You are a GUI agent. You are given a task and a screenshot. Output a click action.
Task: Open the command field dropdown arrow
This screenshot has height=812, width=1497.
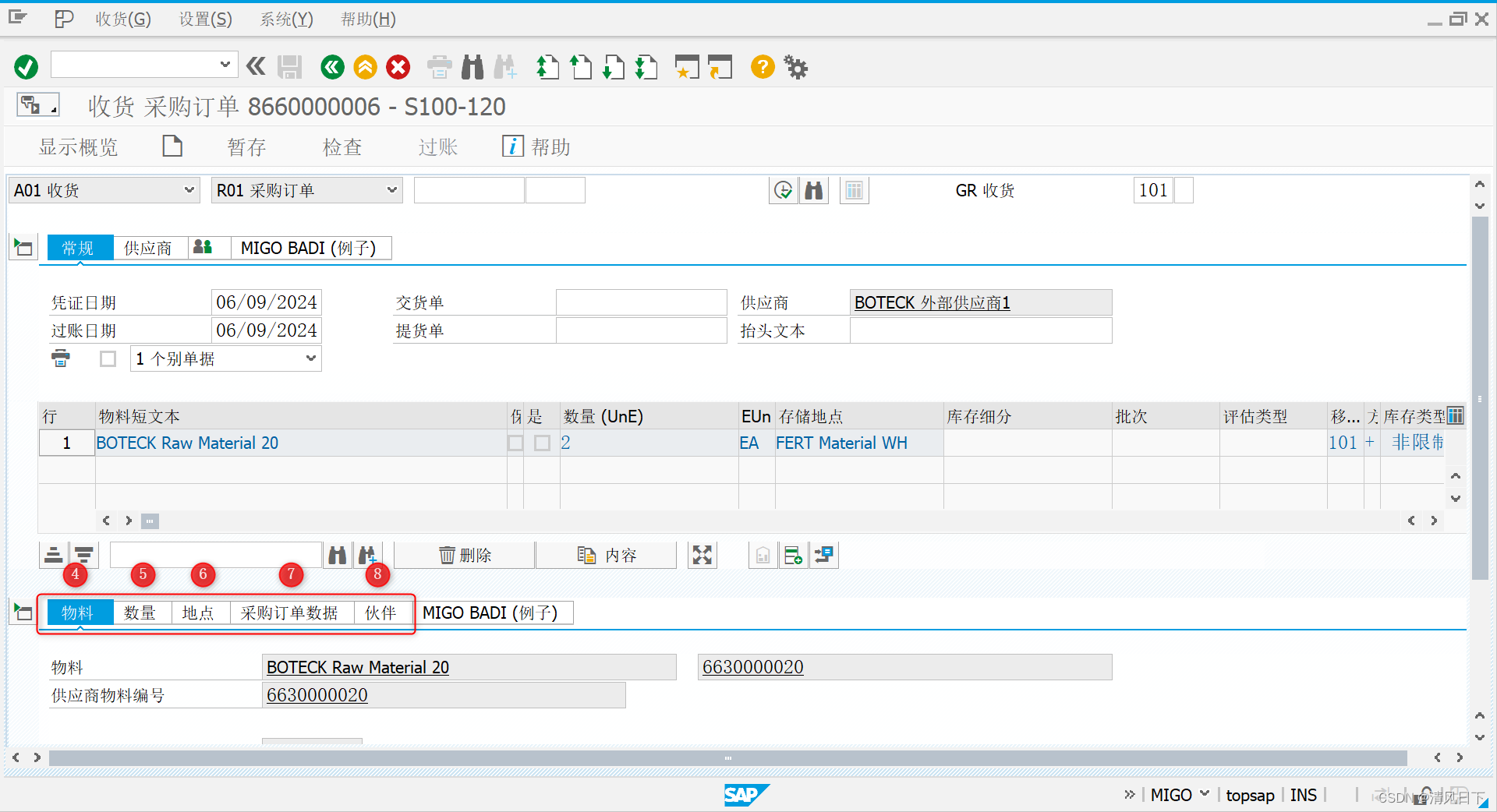[x=225, y=65]
